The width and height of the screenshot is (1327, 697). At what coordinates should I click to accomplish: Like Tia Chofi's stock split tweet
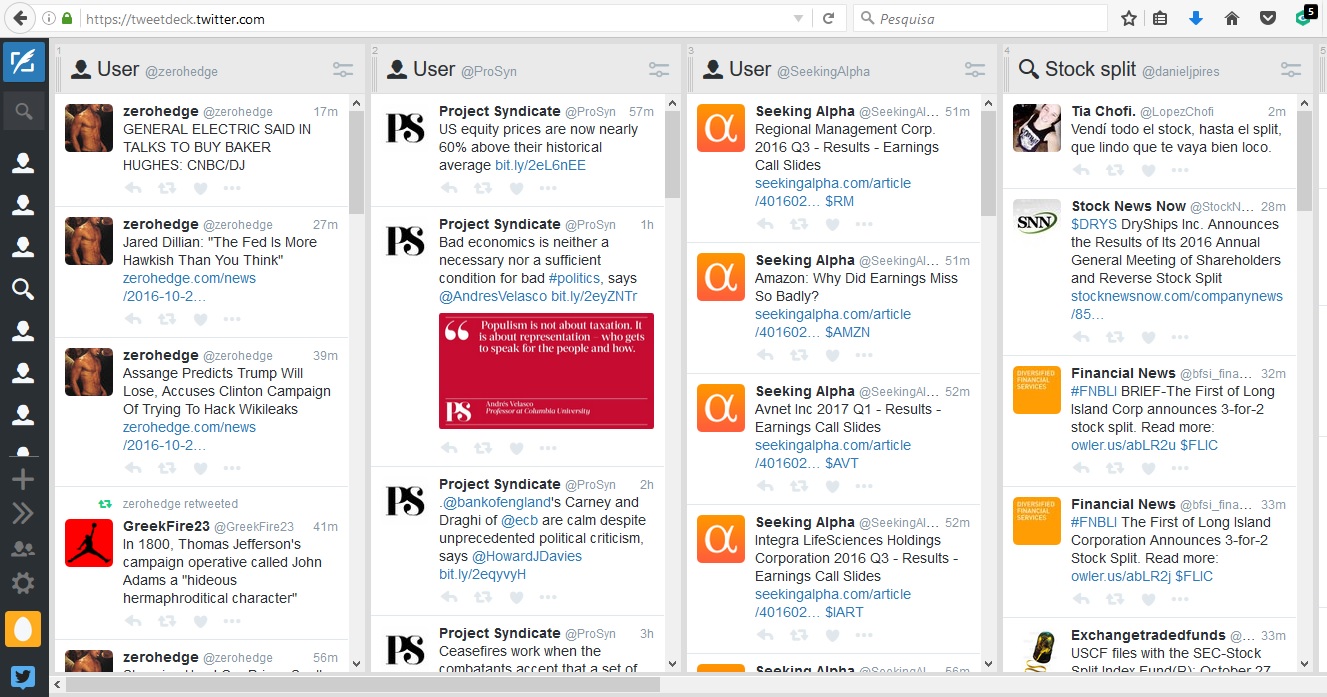[x=1148, y=170]
